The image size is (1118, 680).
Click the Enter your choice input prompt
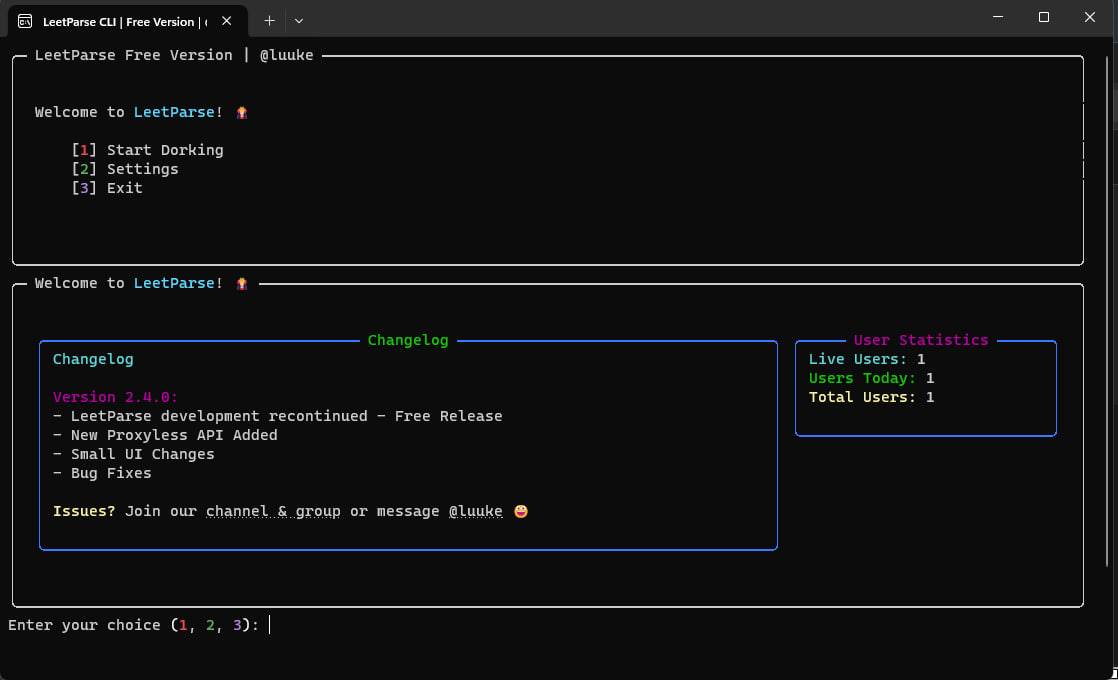(x=270, y=625)
